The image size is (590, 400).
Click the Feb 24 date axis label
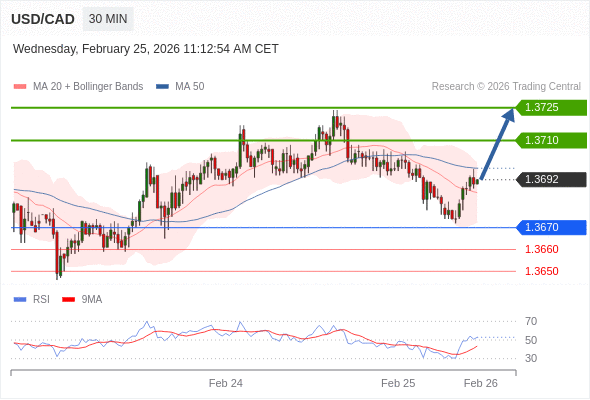tap(226, 383)
